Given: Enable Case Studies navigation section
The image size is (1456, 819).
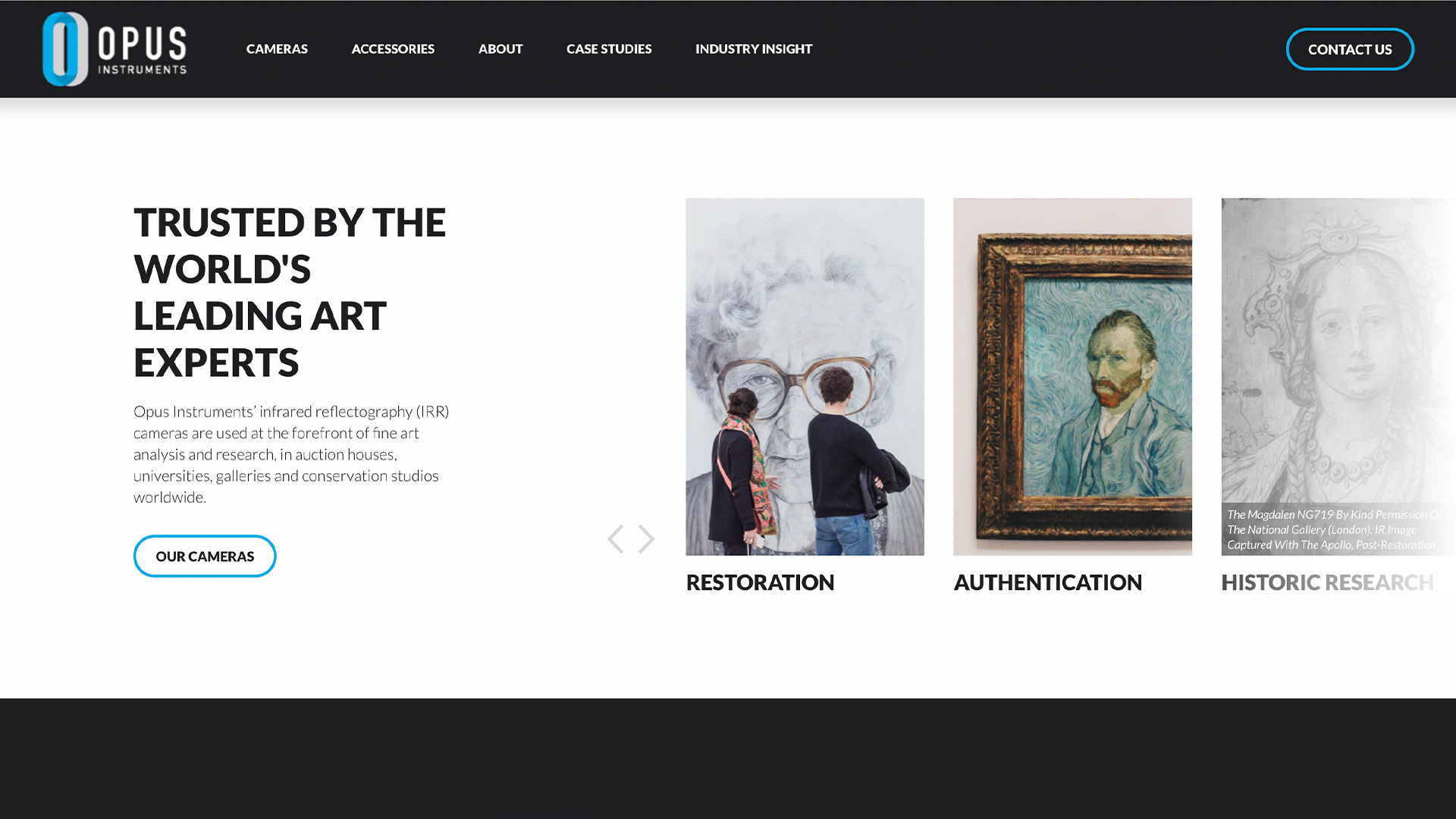Looking at the screenshot, I should click(609, 49).
